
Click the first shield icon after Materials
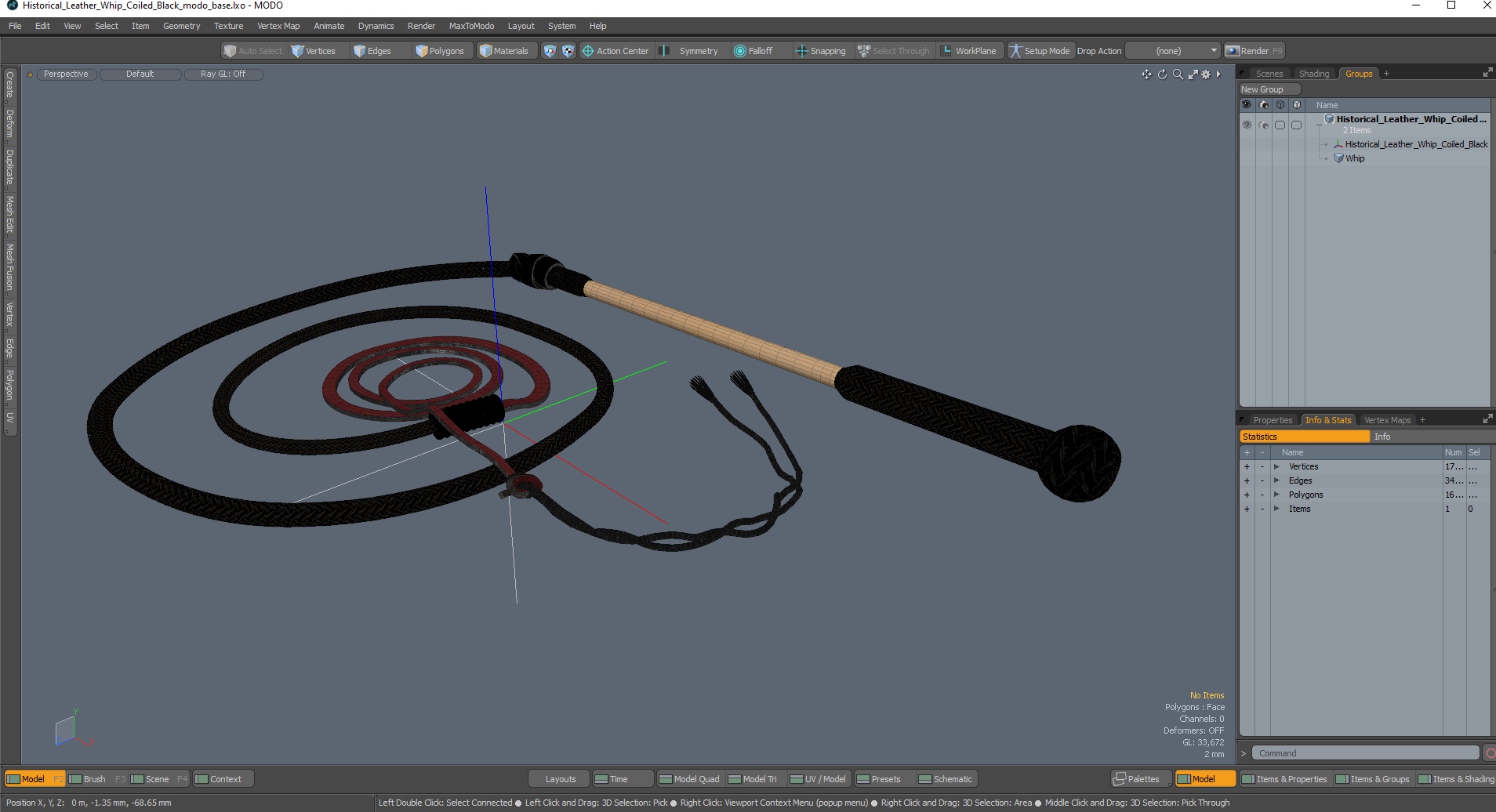(550, 51)
